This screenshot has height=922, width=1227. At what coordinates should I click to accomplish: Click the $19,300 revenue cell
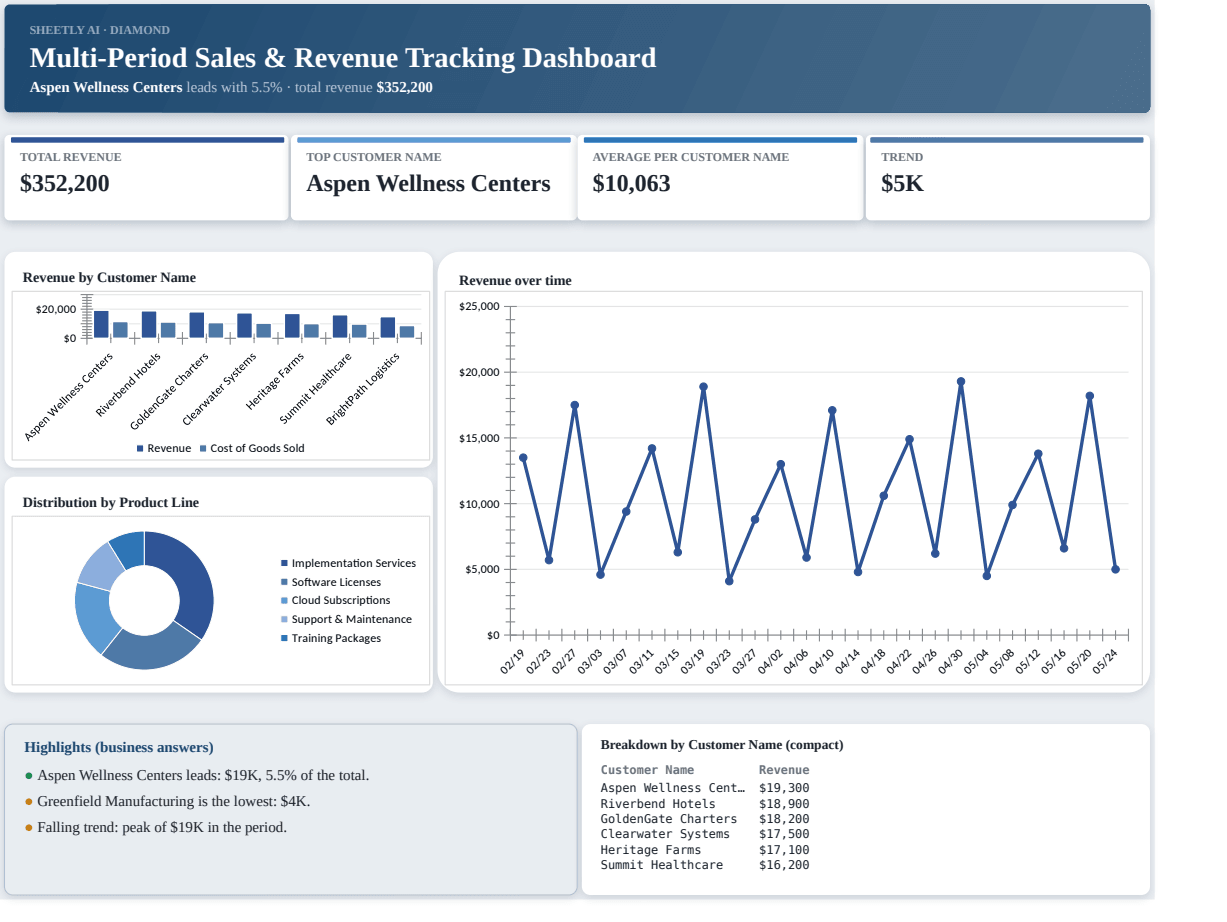coord(784,788)
